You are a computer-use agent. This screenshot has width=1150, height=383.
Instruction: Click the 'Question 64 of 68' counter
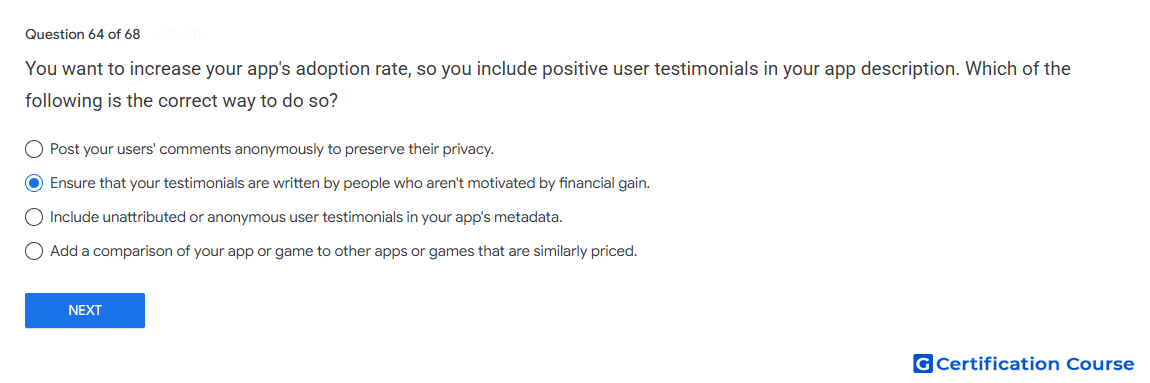(82, 34)
